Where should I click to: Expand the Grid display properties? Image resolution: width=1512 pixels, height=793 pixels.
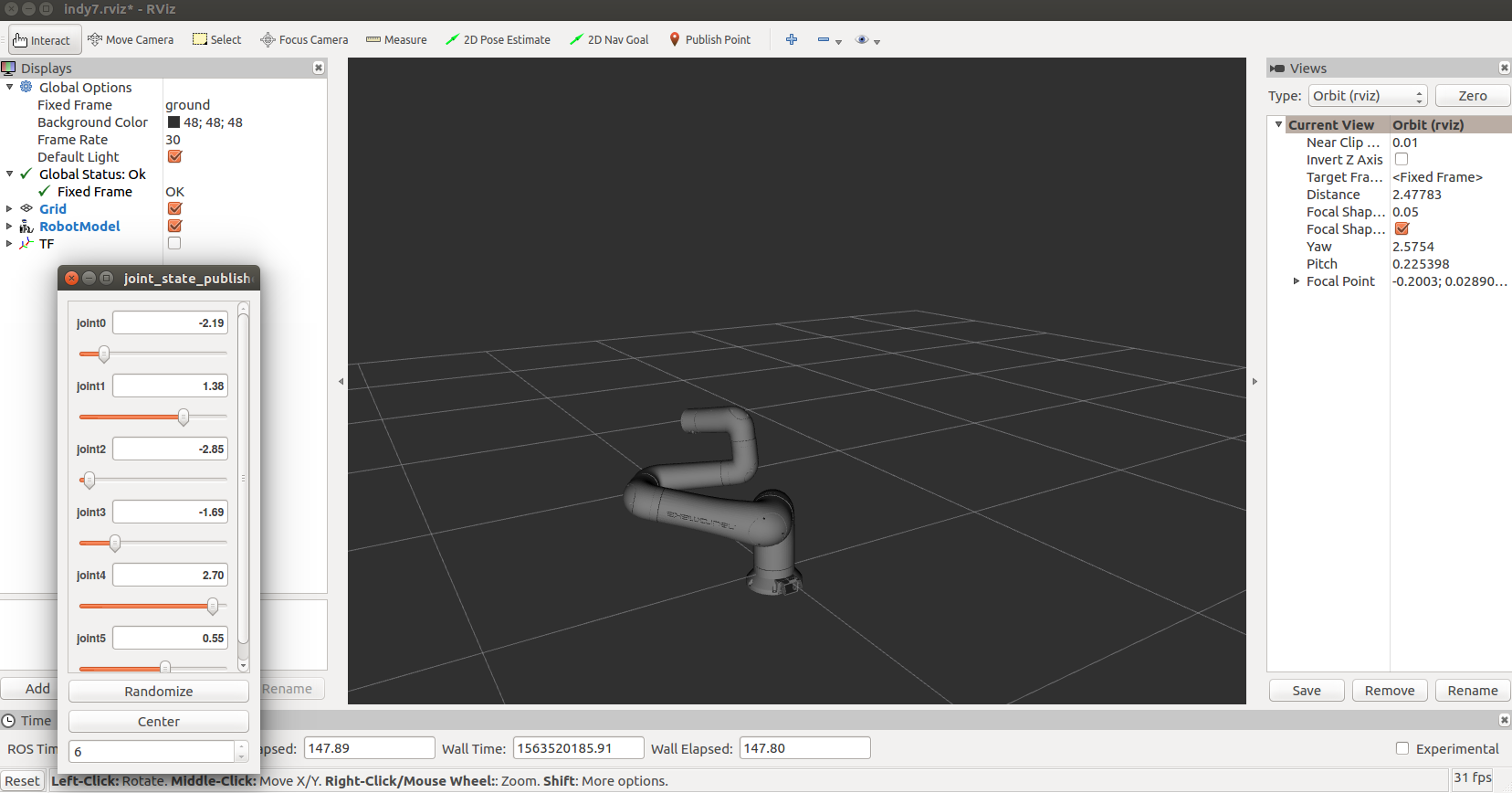[x=10, y=208]
